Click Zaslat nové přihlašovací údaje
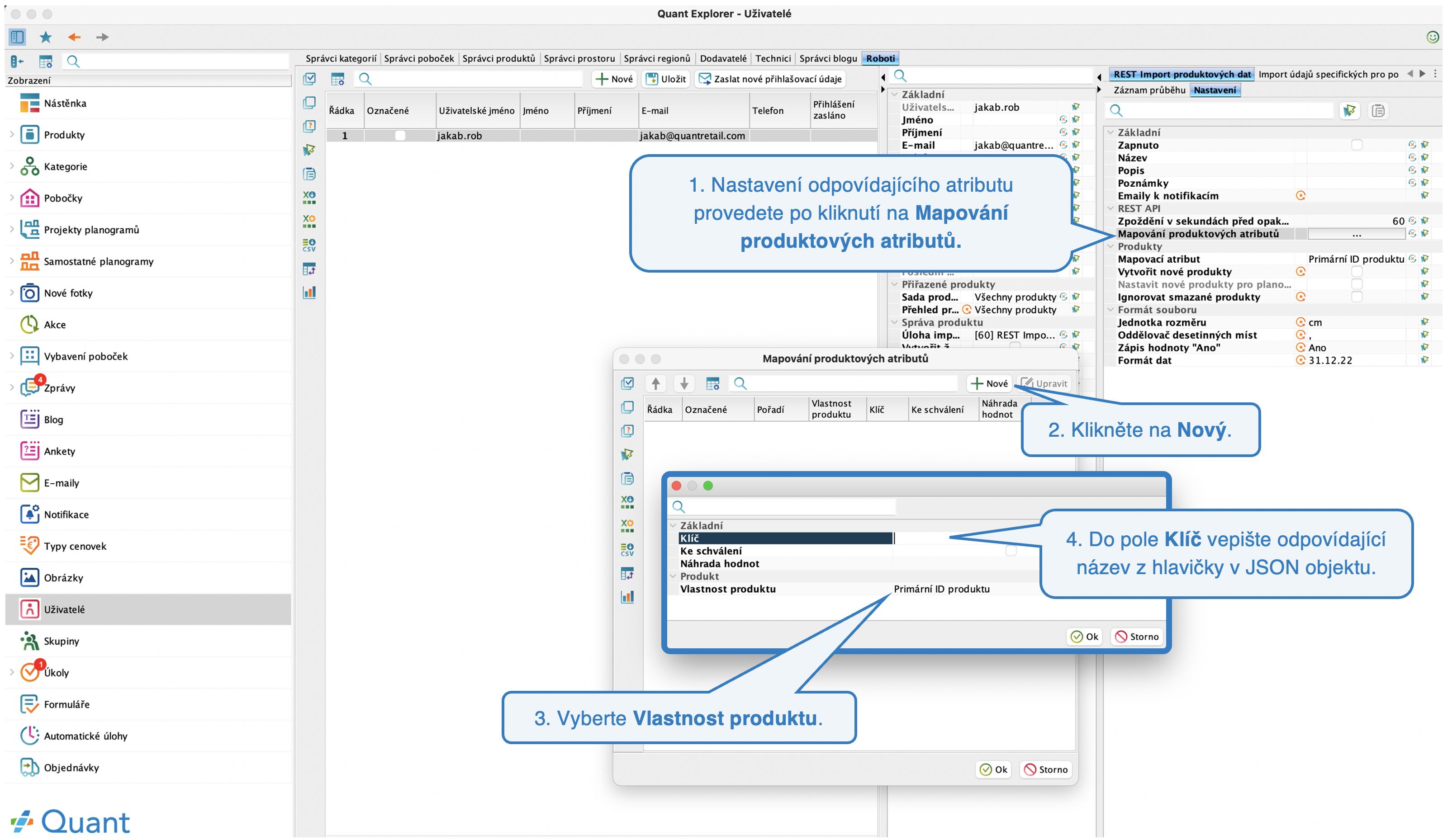Screen dimensions: 1452x840 770,79
